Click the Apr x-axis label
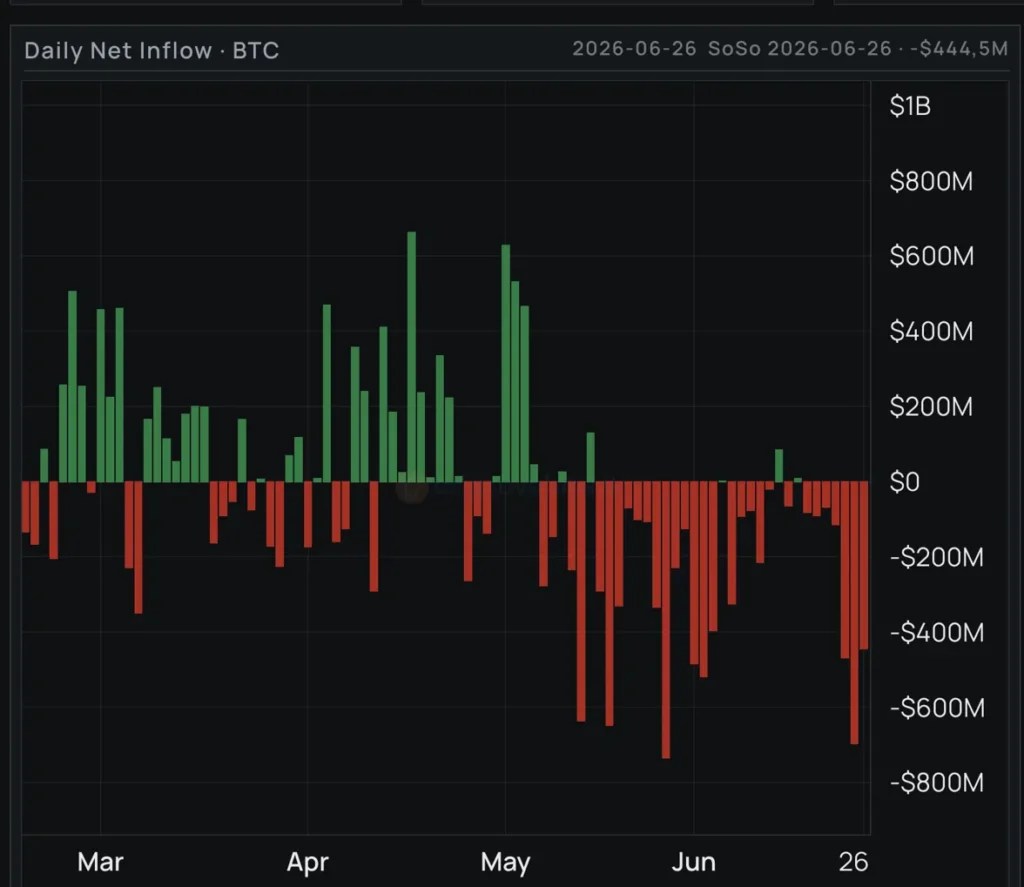 click(307, 862)
